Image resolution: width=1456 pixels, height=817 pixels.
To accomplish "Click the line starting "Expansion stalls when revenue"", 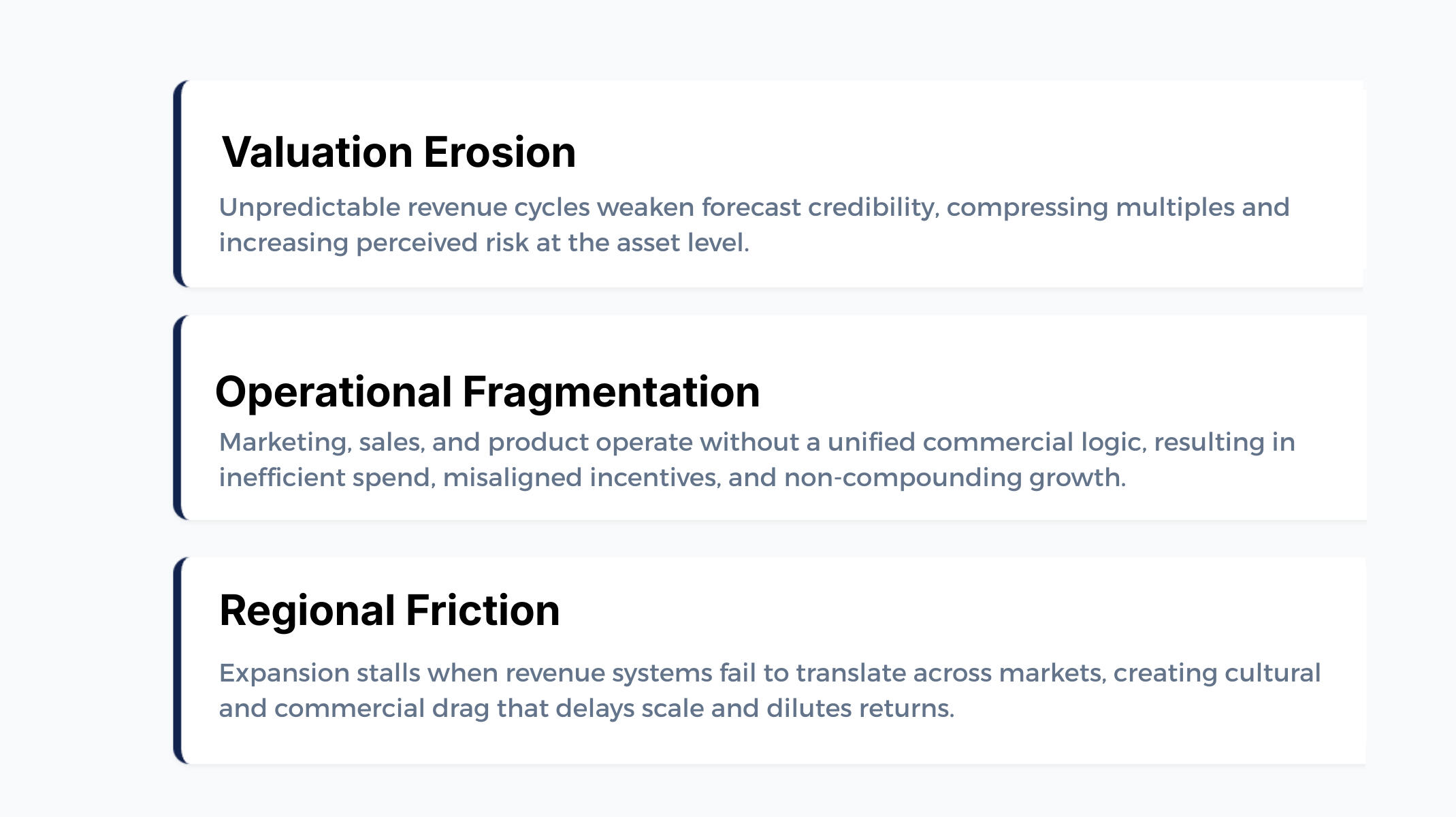I will click(769, 673).
